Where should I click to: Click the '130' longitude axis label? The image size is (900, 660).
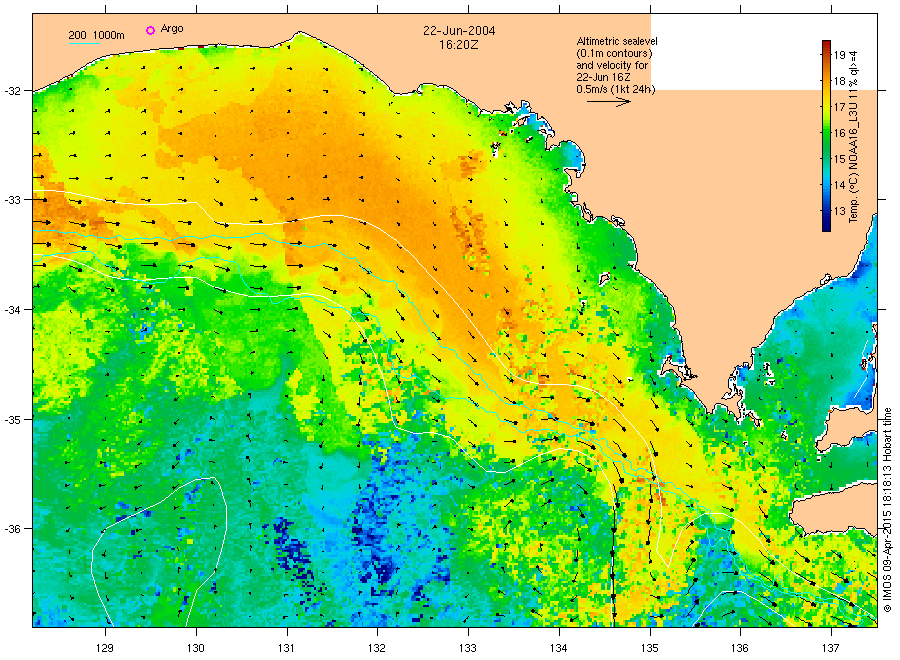(196, 648)
